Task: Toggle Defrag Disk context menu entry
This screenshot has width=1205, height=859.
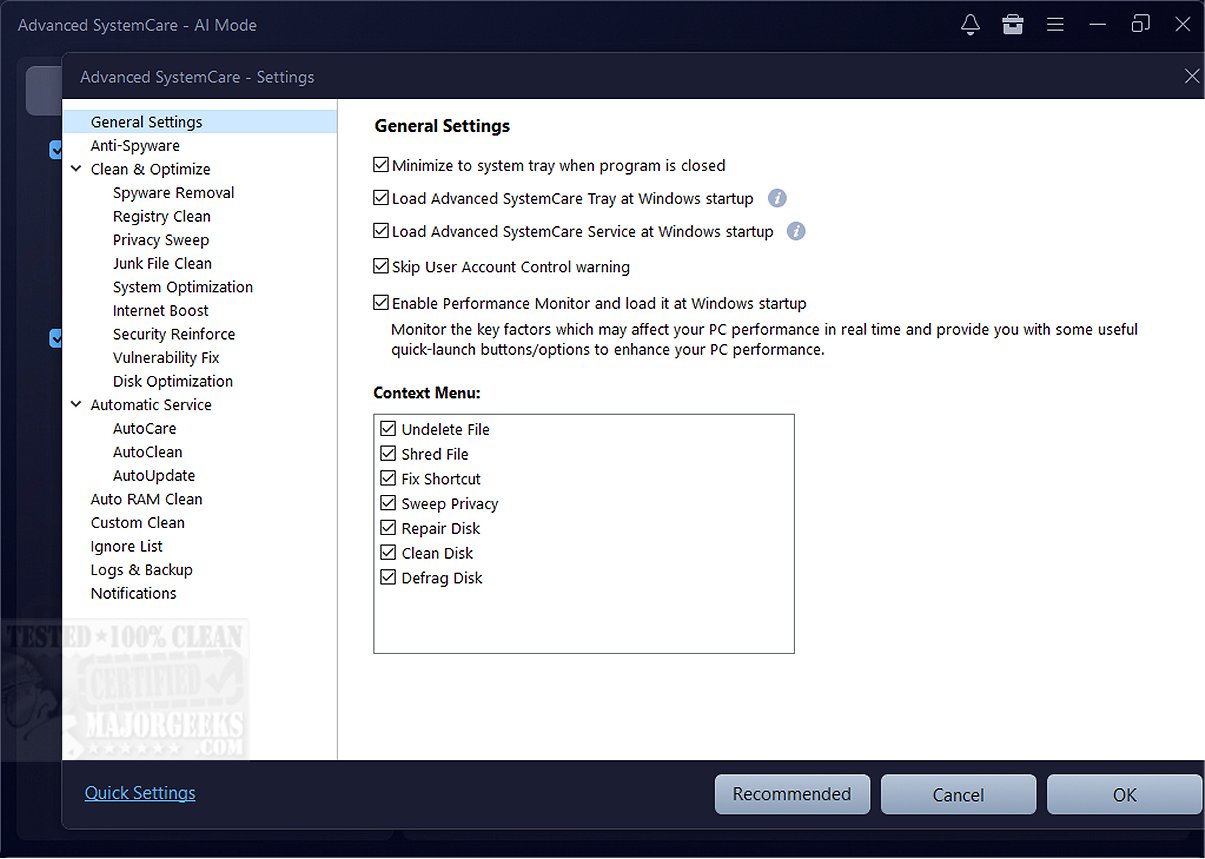Action: [389, 578]
